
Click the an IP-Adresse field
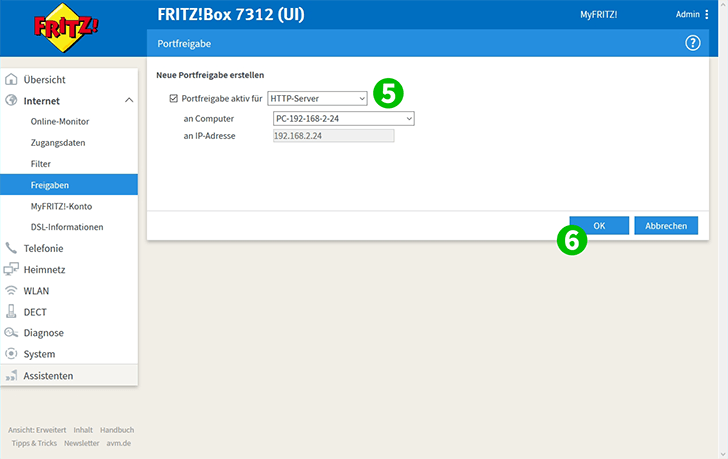(333, 136)
